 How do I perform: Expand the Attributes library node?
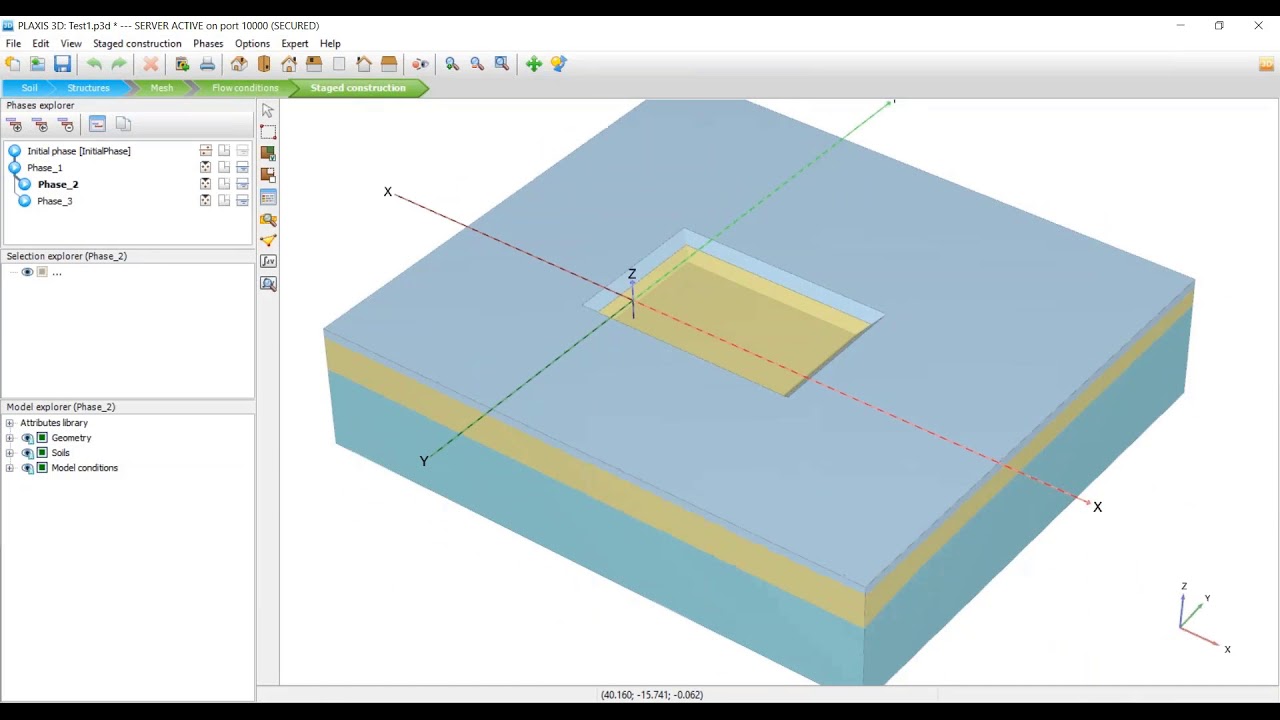coord(10,423)
